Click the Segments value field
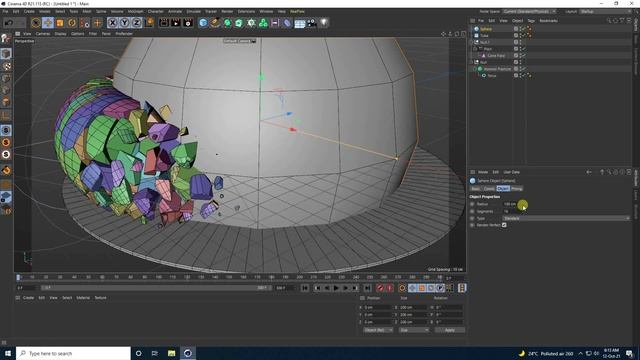This screenshot has width=640, height=360. click(510, 211)
